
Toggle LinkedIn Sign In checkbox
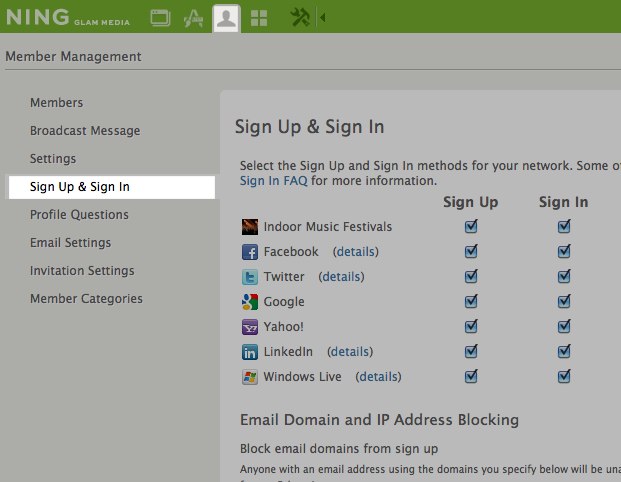564,351
